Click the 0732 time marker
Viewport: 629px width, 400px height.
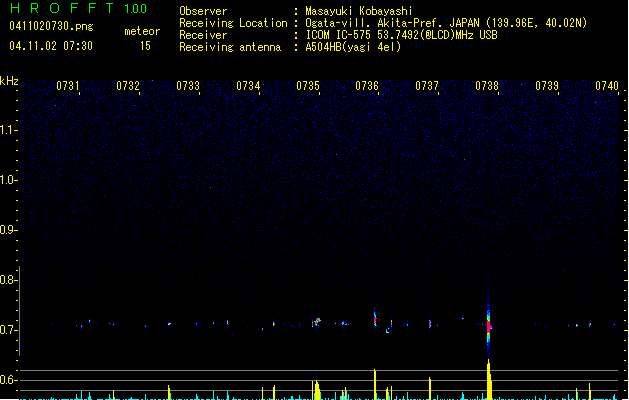pos(128,86)
